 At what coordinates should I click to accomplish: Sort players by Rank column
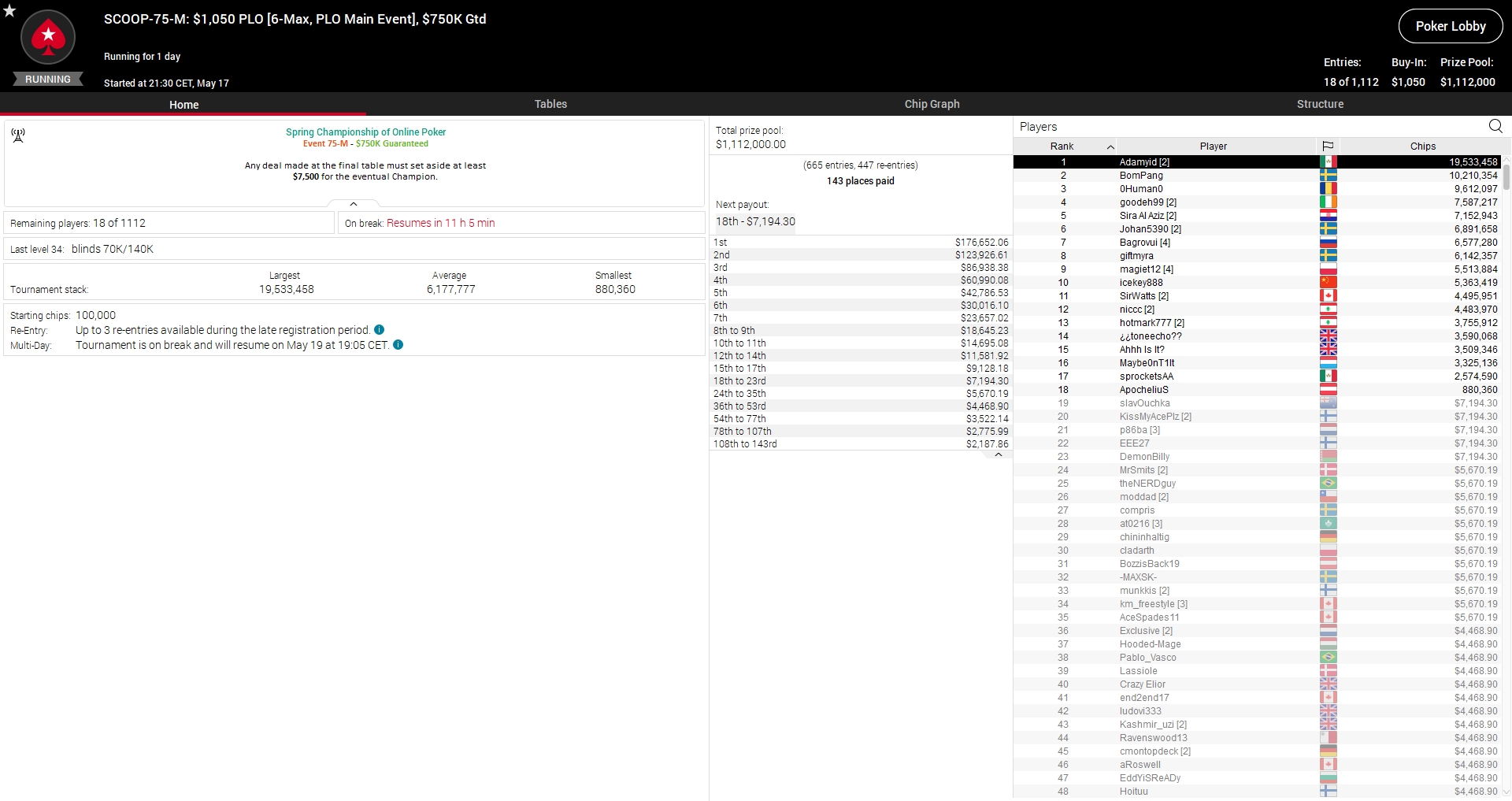click(1065, 146)
